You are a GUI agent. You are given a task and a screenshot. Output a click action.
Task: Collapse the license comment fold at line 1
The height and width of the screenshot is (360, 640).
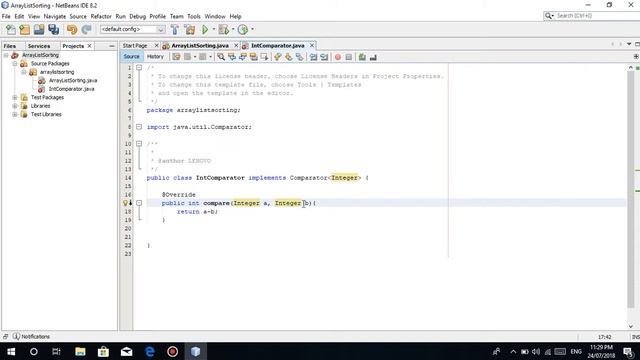point(139,67)
